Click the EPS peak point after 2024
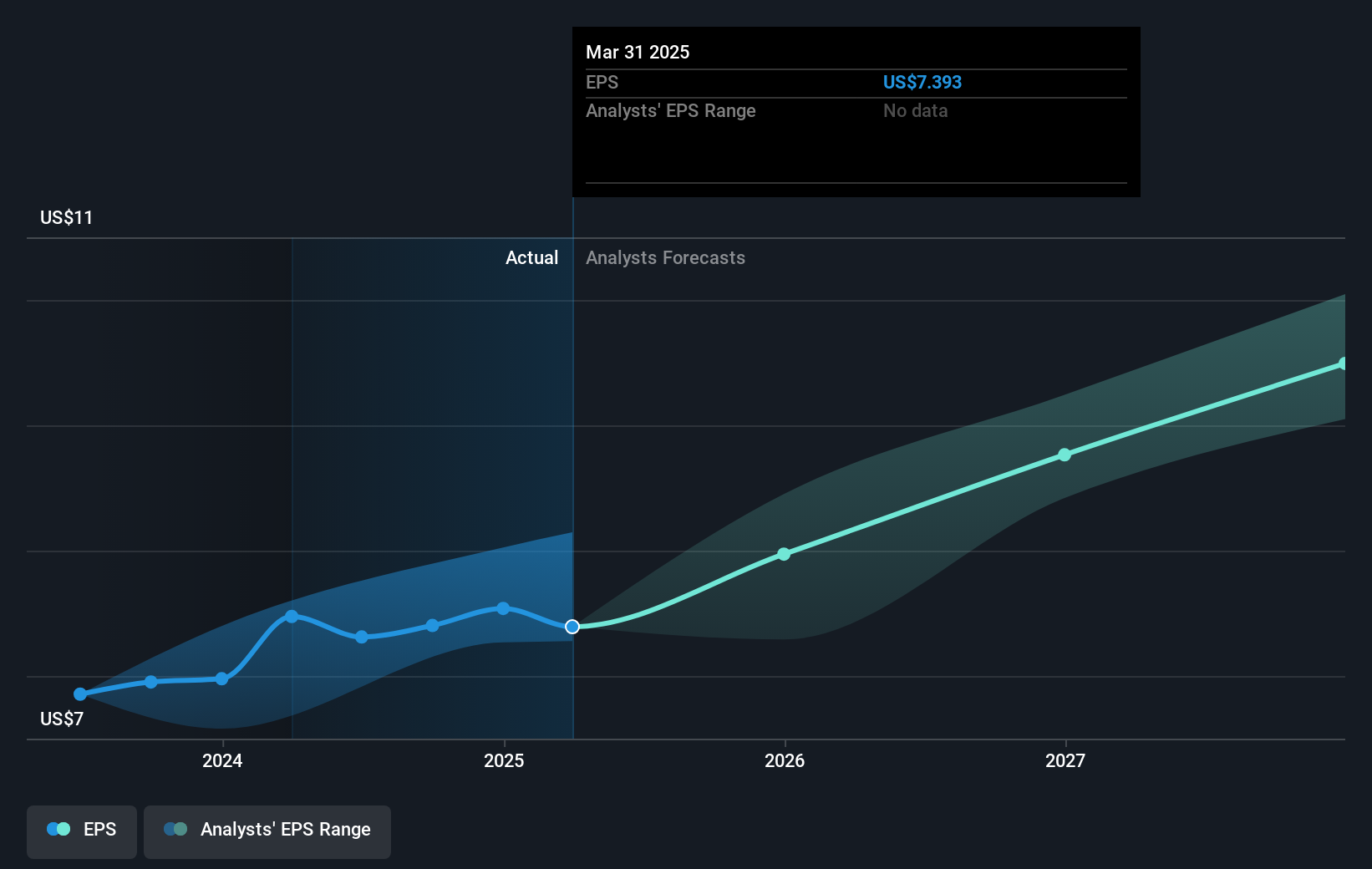Image resolution: width=1372 pixels, height=869 pixels. (x=292, y=616)
